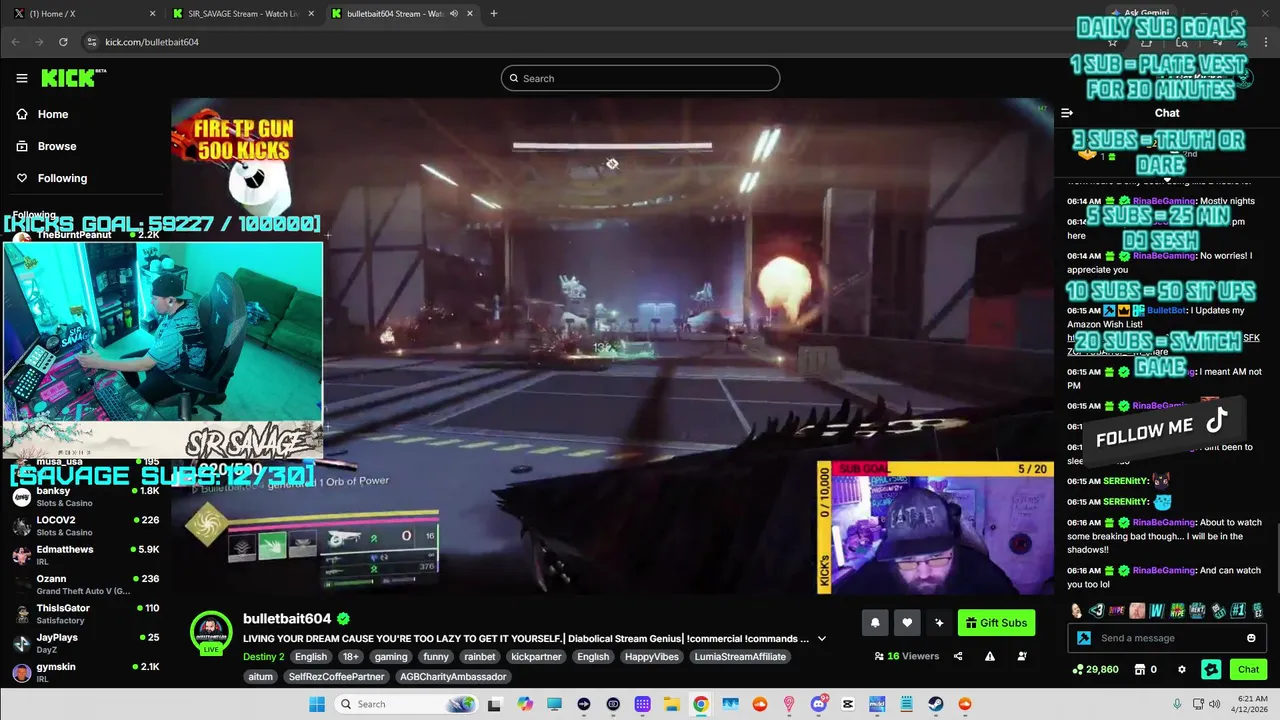Screen dimensions: 1280x720
Task: Open a new browser tab
Action: pos(494,13)
